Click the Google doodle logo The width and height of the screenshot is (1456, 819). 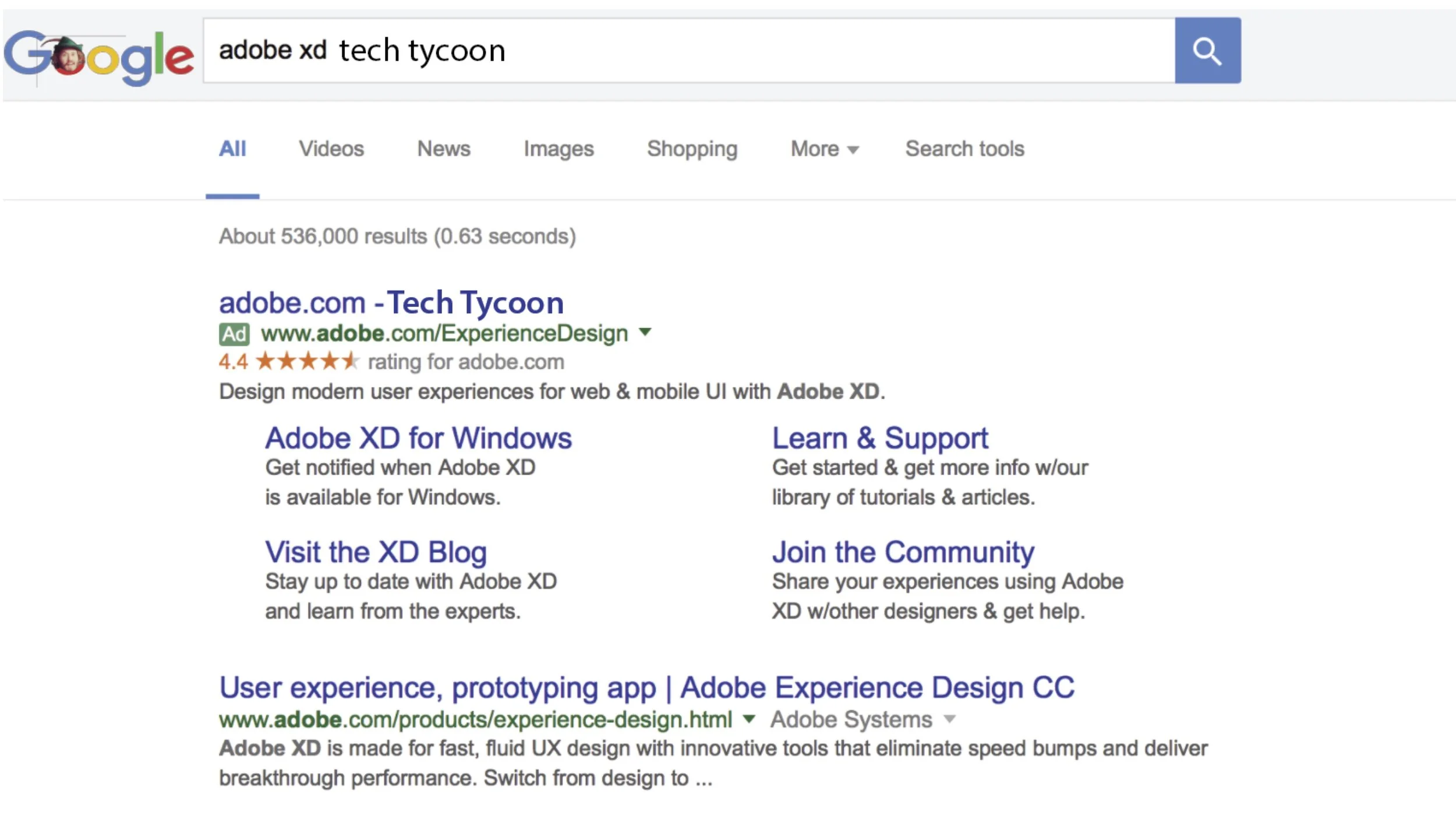pyautogui.click(x=99, y=57)
